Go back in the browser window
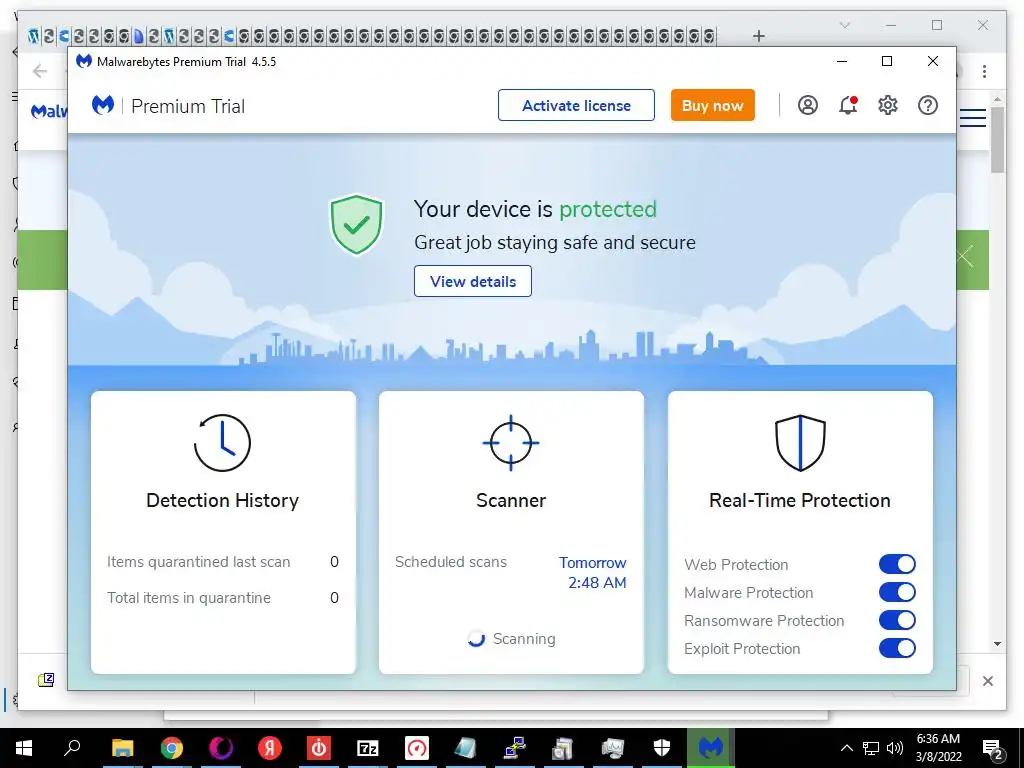The height and width of the screenshot is (768, 1024). pyautogui.click(x=40, y=71)
